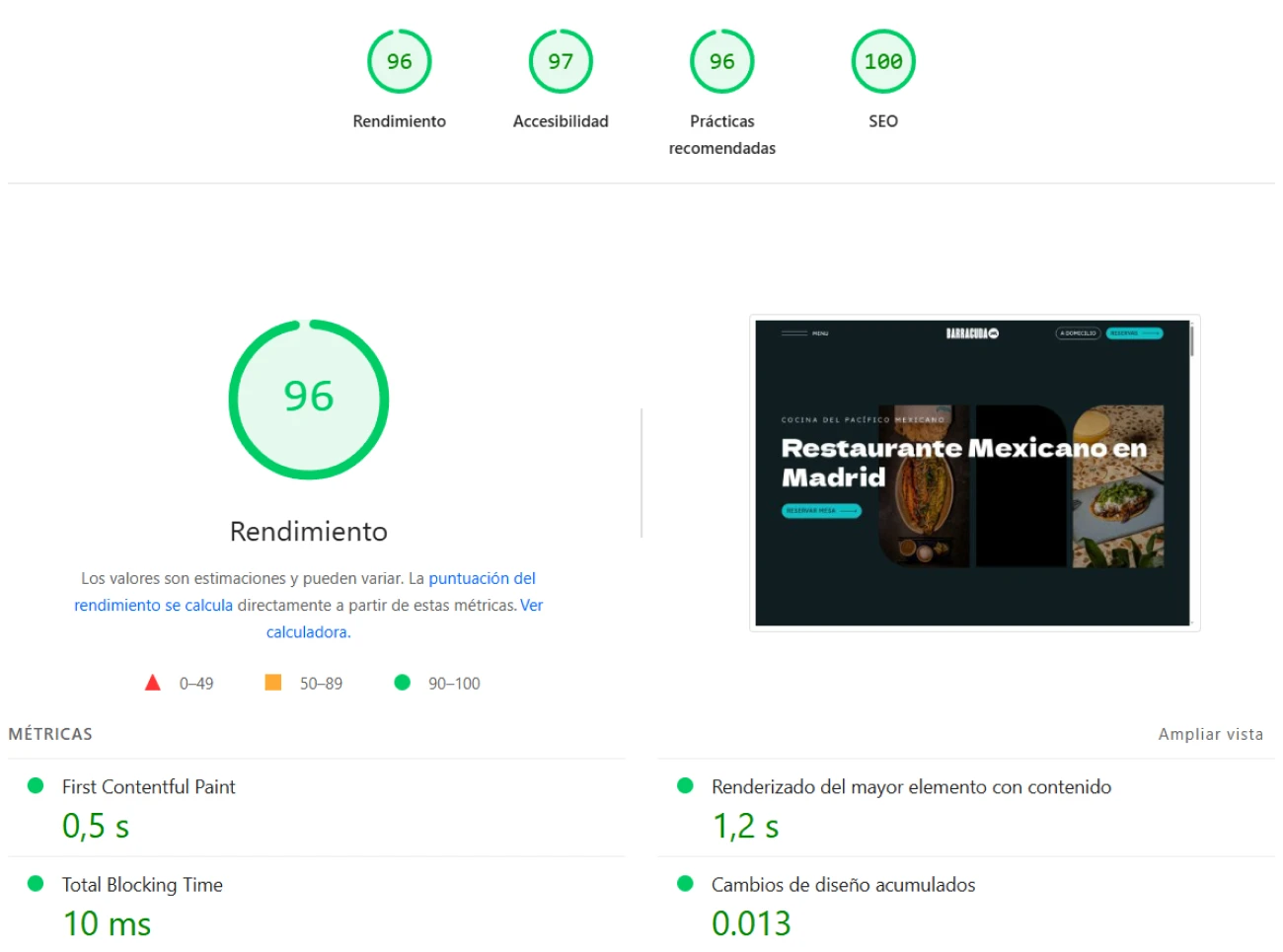The image size is (1283, 952).
Task: Click the red triangle 0–49 legend icon
Action: (153, 683)
